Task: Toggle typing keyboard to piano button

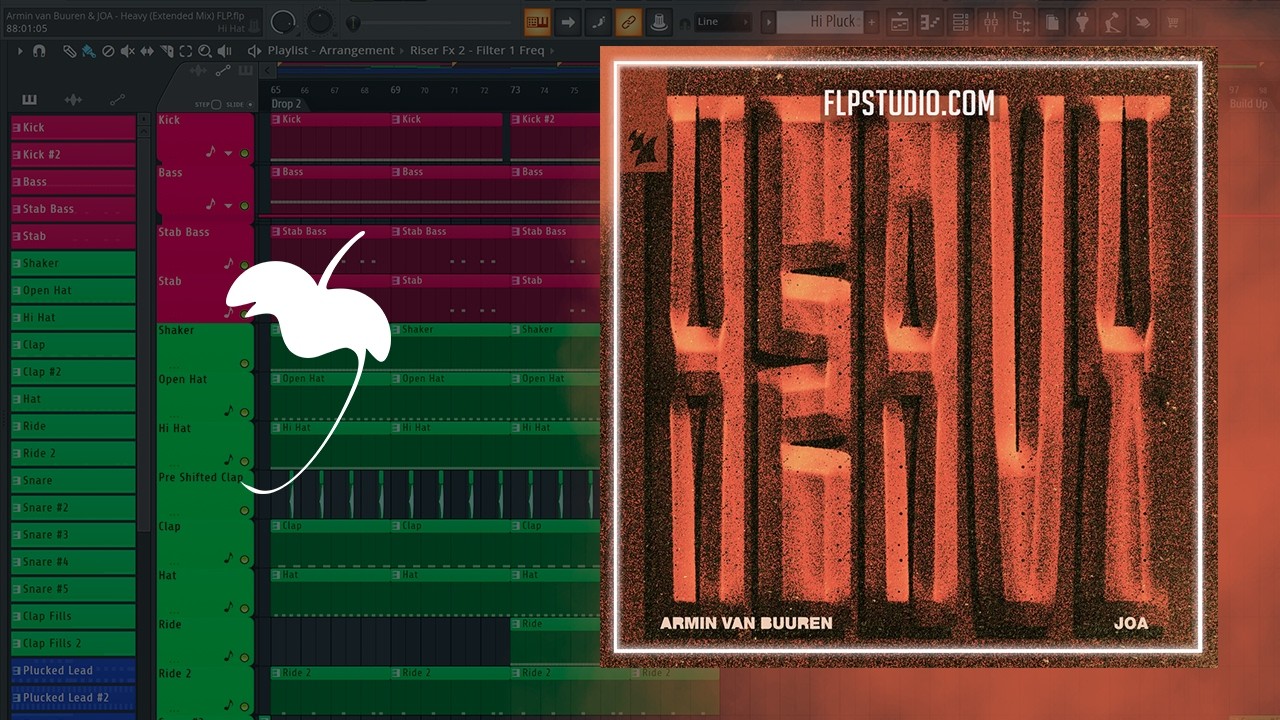Action: 537,21
